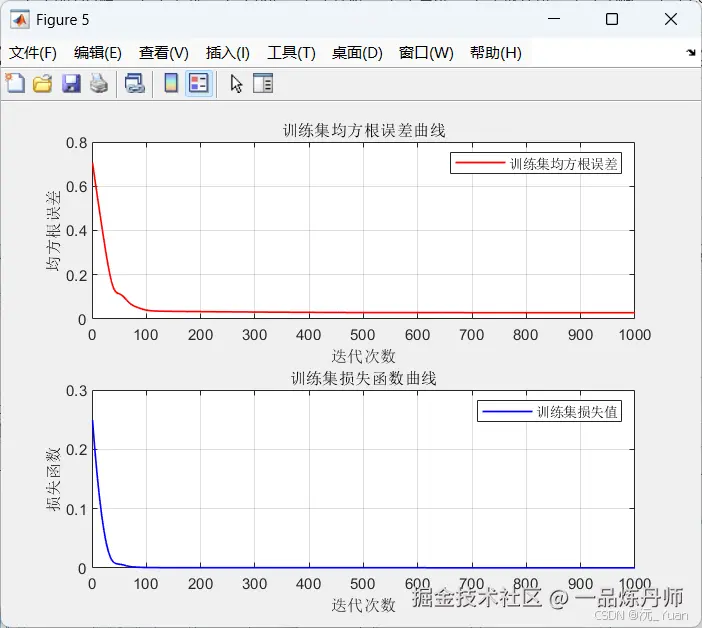Open the 桌面(D) menu
Screen dimensions: 702x628
click(357, 53)
